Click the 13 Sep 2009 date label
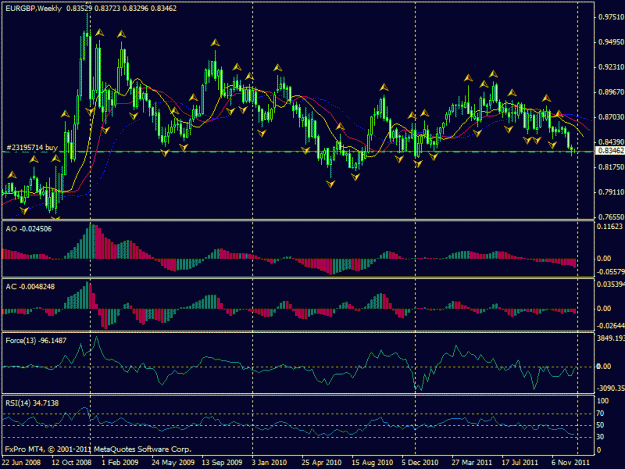 pyautogui.click(x=222, y=463)
